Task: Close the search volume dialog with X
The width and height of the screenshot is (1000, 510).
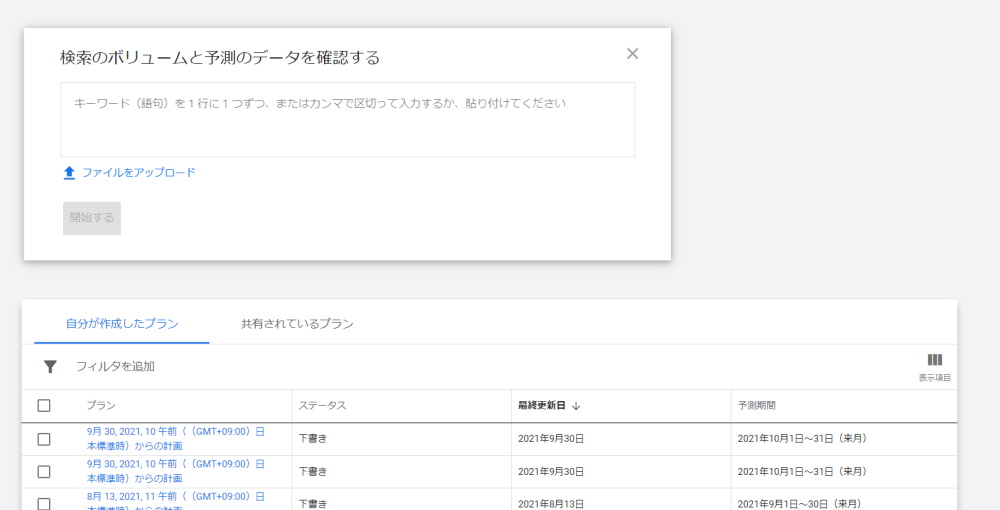Action: (632, 54)
